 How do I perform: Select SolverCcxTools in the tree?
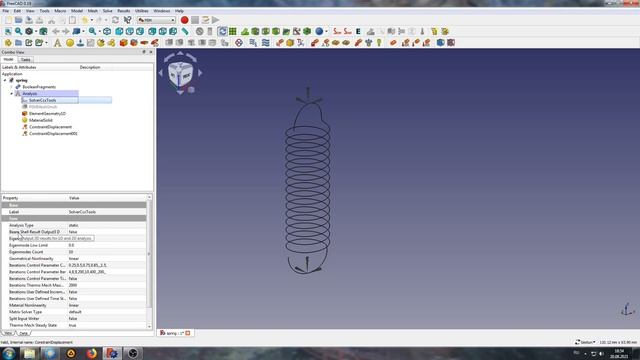pos(42,100)
